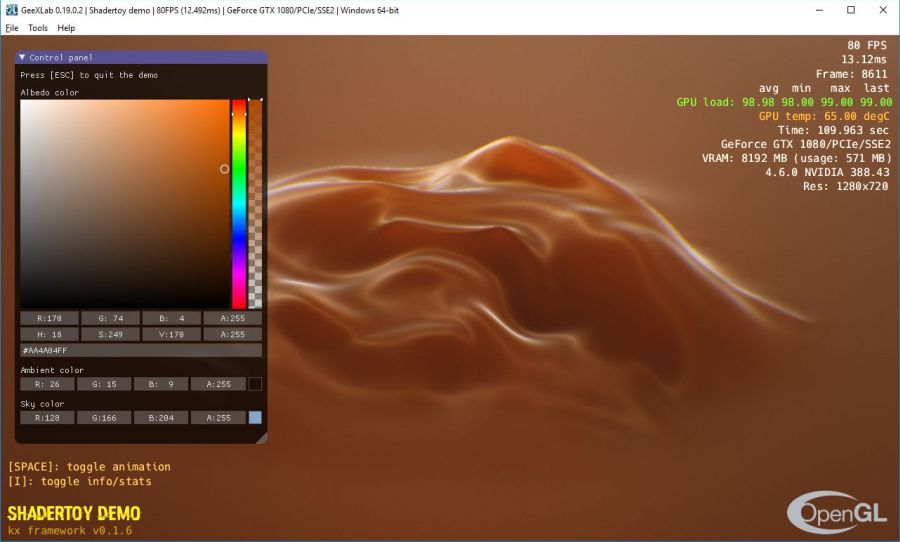Click the 'Time: 109.963 sec' readout
This screenshot has width=900, height=542.
[x=833, y=130]
